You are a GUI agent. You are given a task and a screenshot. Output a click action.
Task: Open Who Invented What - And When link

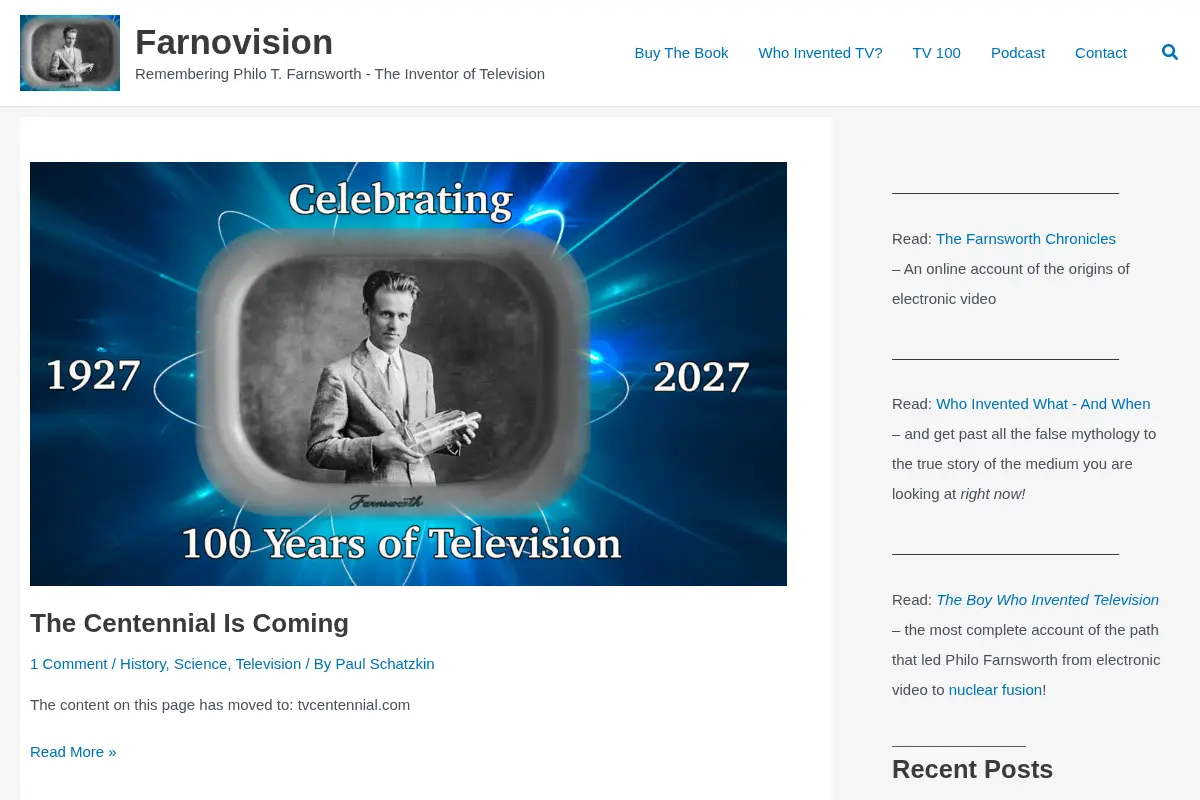tap(1043, 404)
